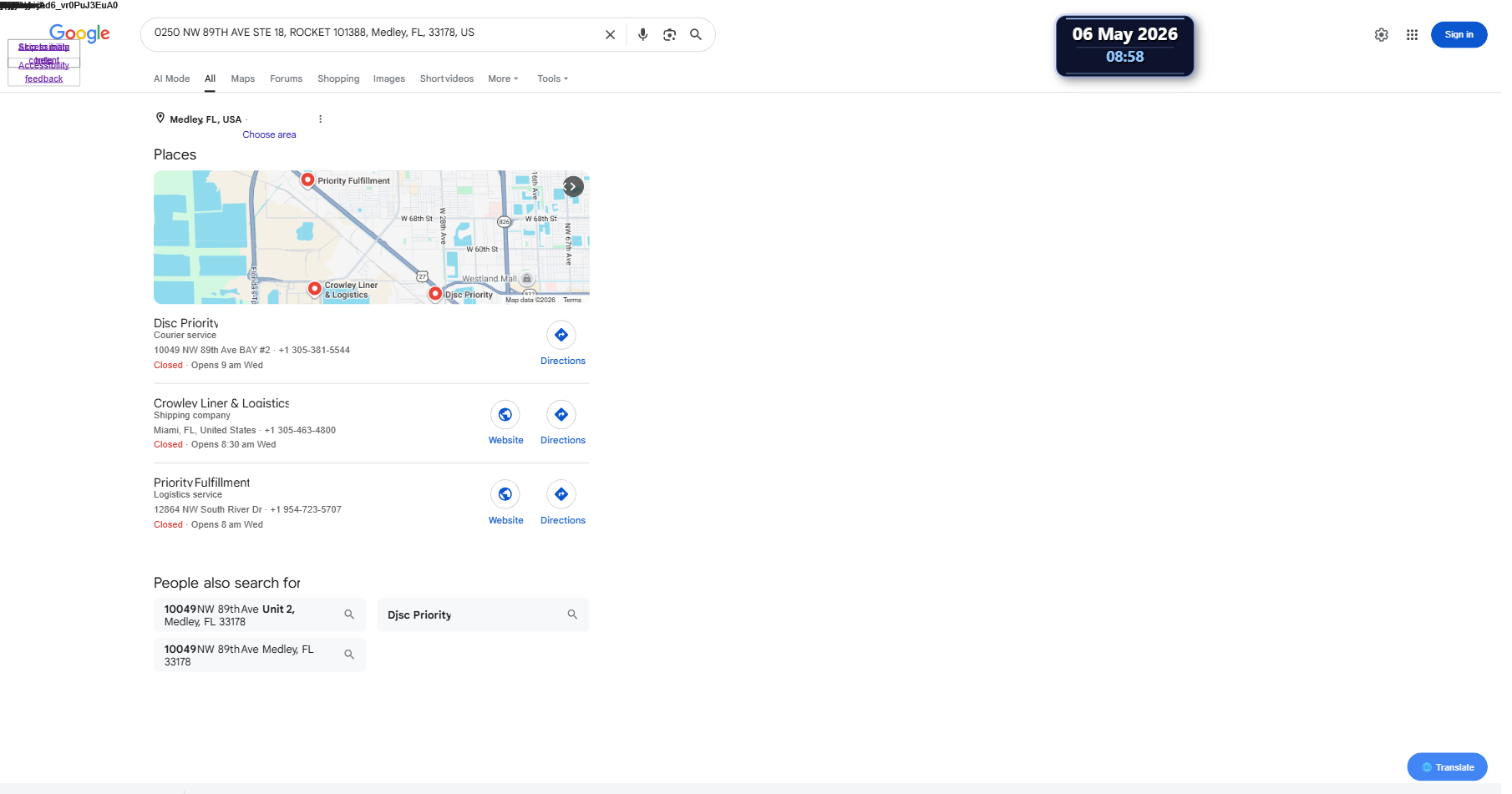Go to the Shopping tab
The height and width of the screenshot is (794, 1512).
[x=338, y=78]
